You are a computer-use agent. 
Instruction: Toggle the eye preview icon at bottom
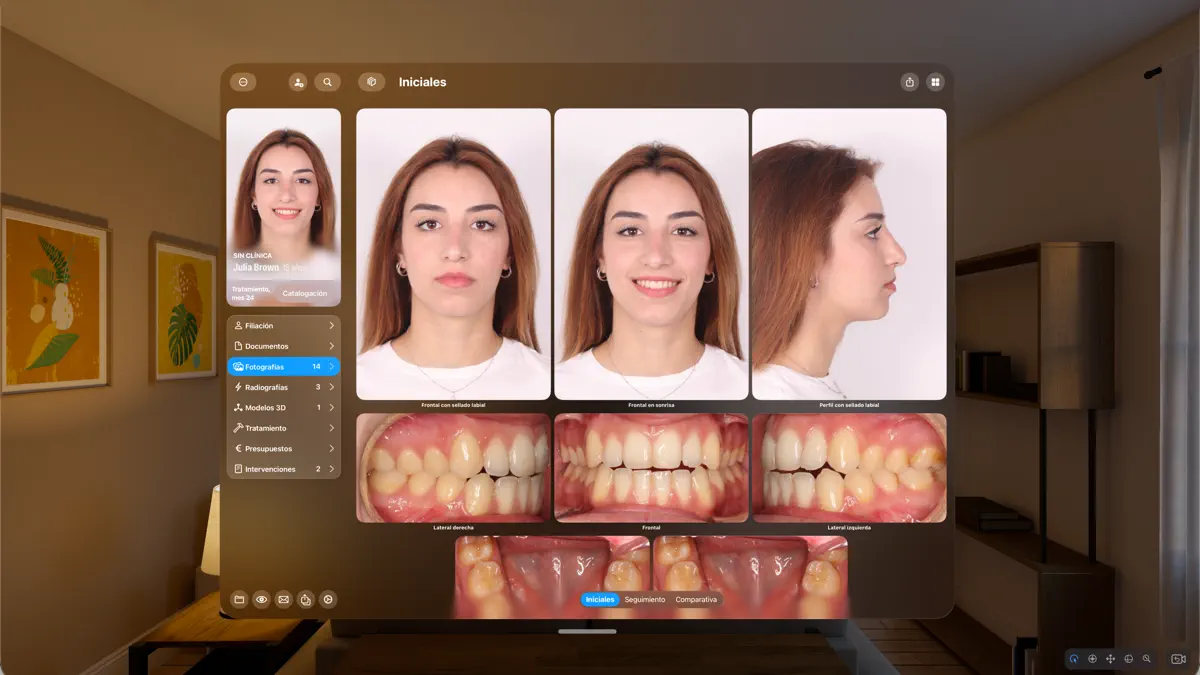262,599
